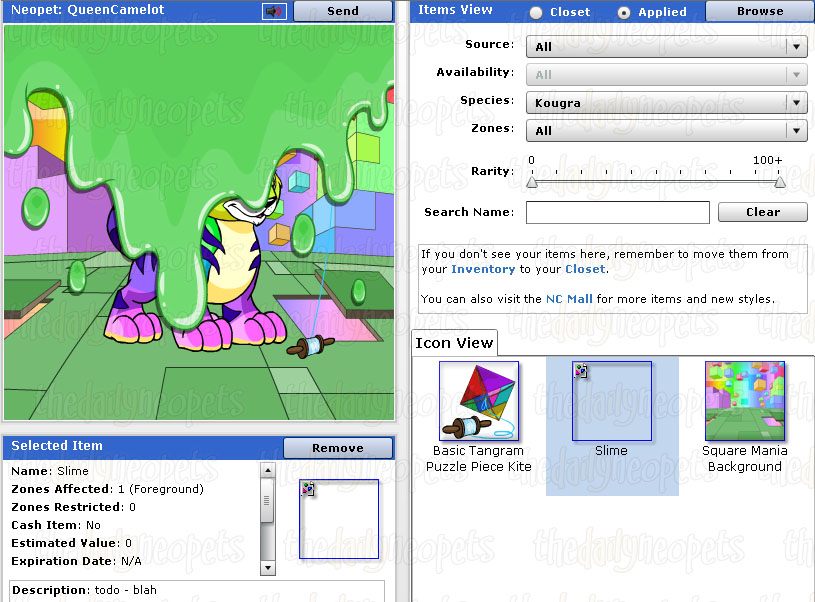Viewport: 815px width, 602px height.
Task: Choose the Applied radio button
Action: [624, 12]
